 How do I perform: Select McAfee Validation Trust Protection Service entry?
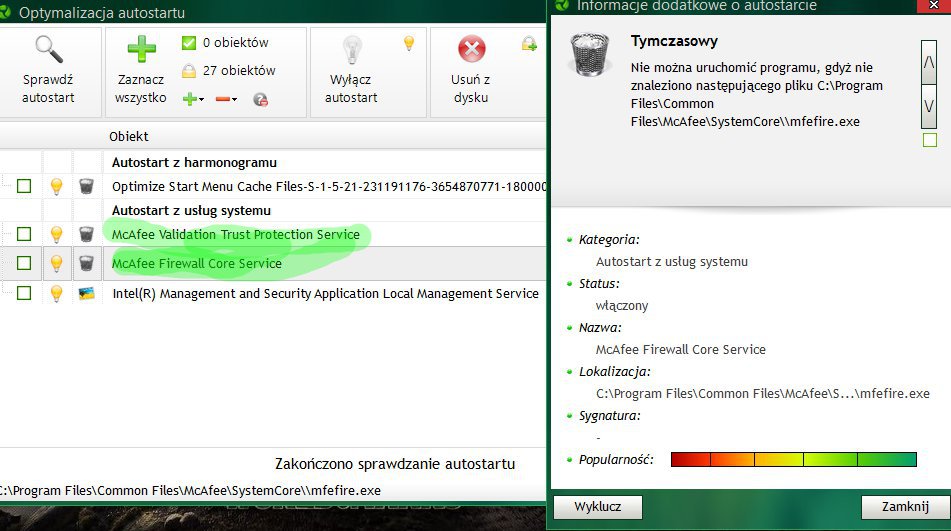pos(235,235)
